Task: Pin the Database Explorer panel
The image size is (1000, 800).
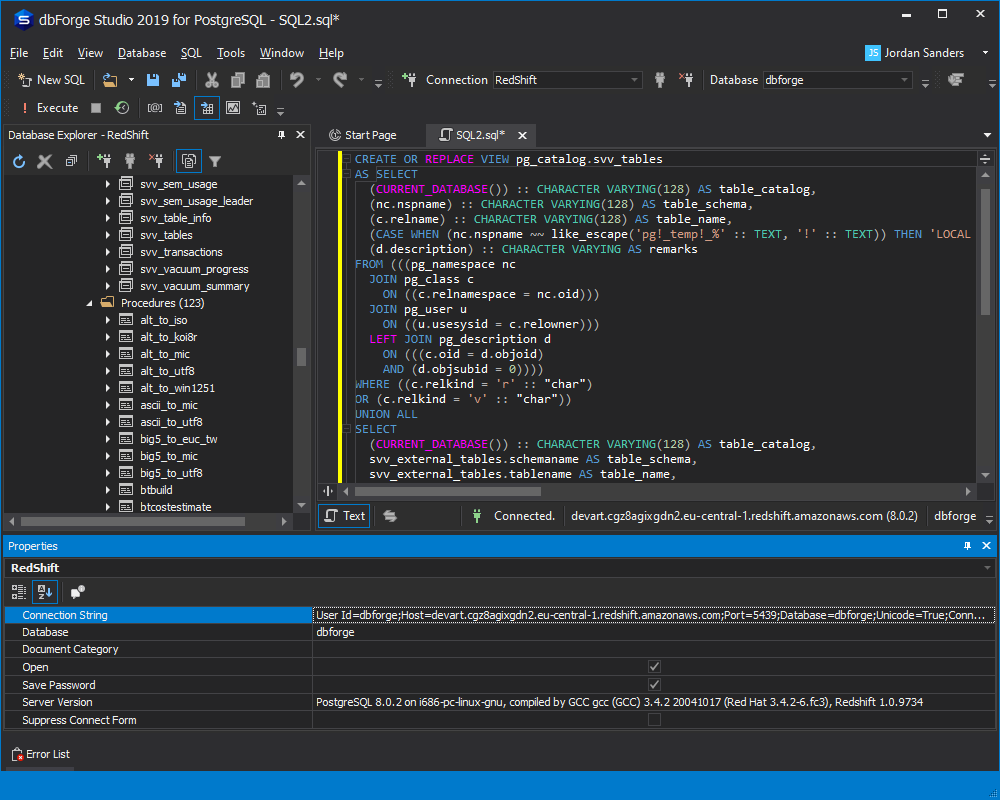Action: tap(281, 135)
